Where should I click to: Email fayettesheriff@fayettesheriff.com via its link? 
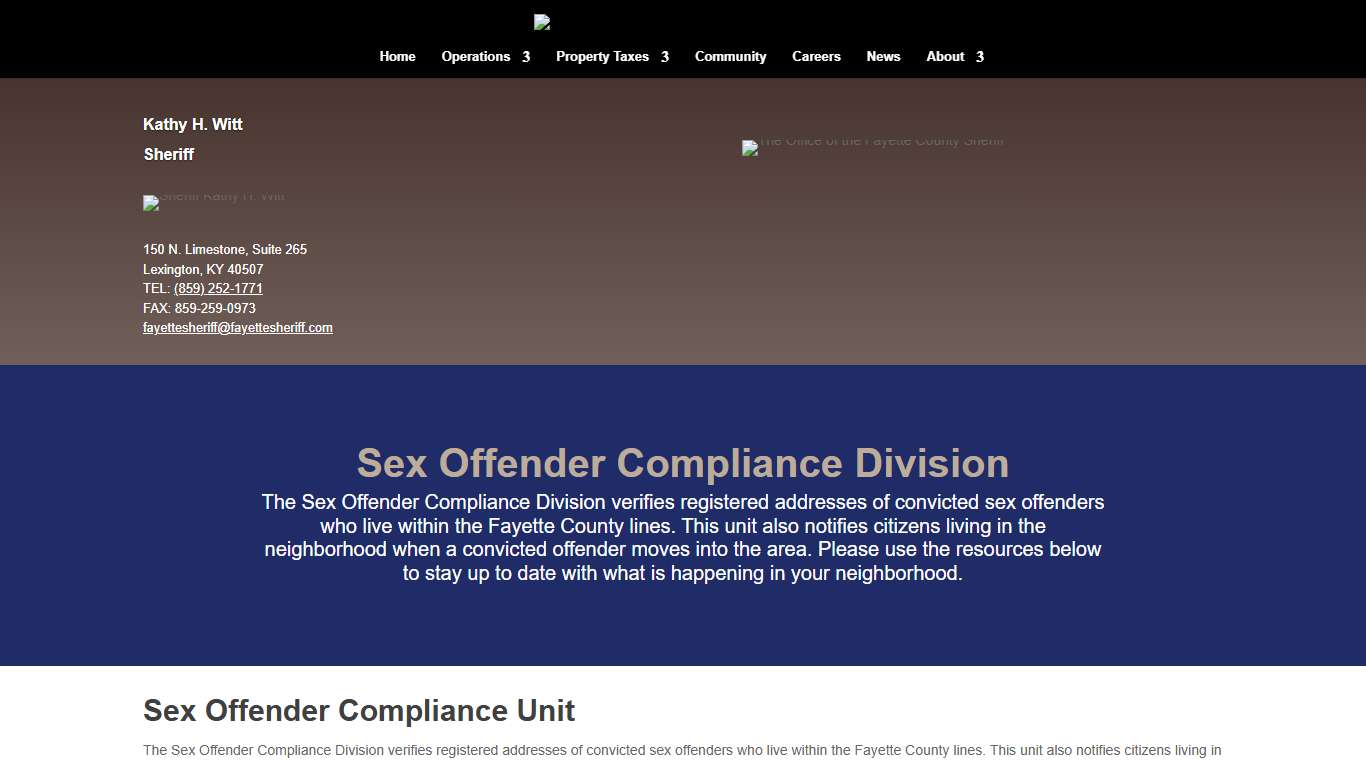coord(238,327)
